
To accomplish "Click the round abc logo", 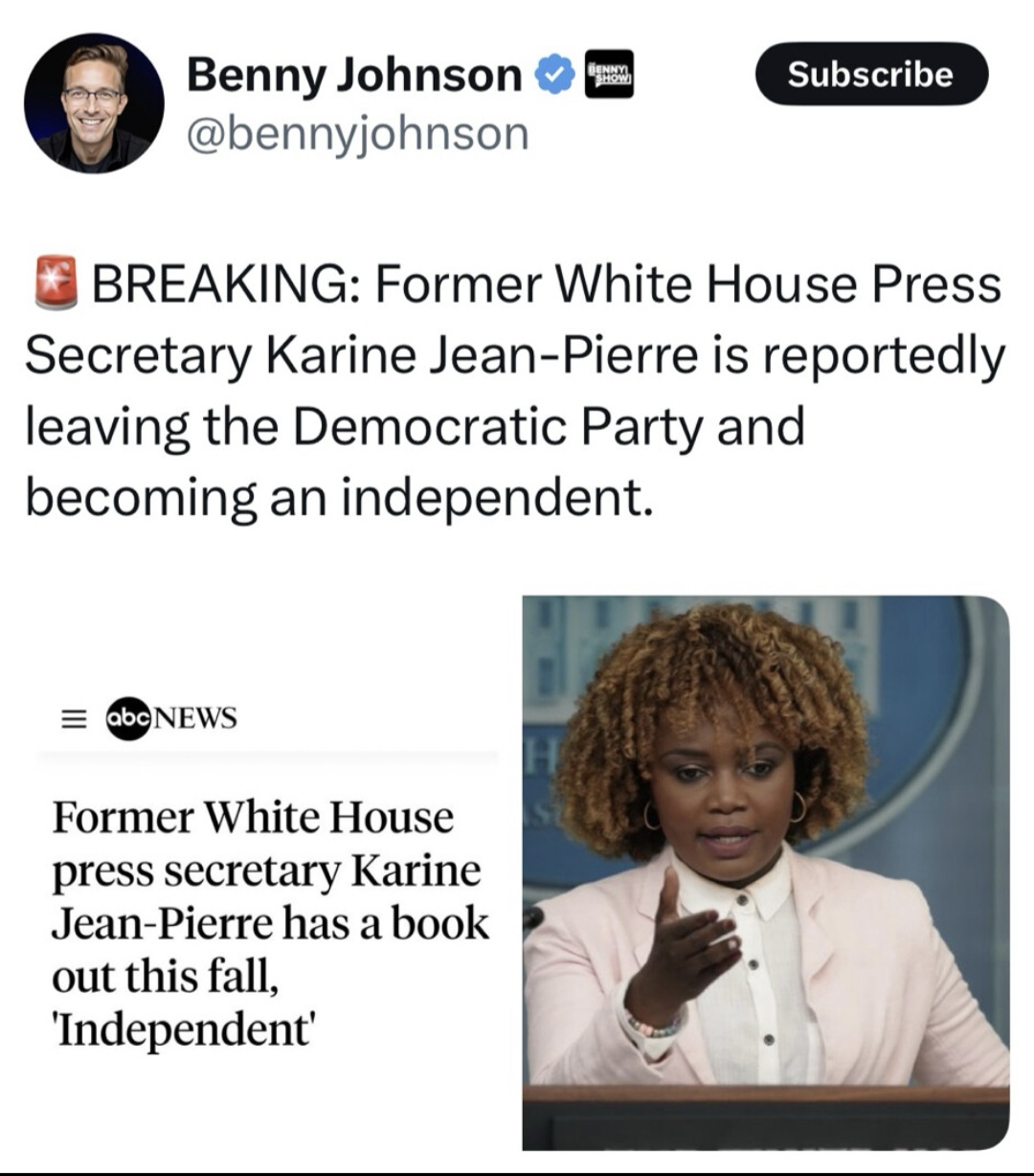I will [129, 718].
